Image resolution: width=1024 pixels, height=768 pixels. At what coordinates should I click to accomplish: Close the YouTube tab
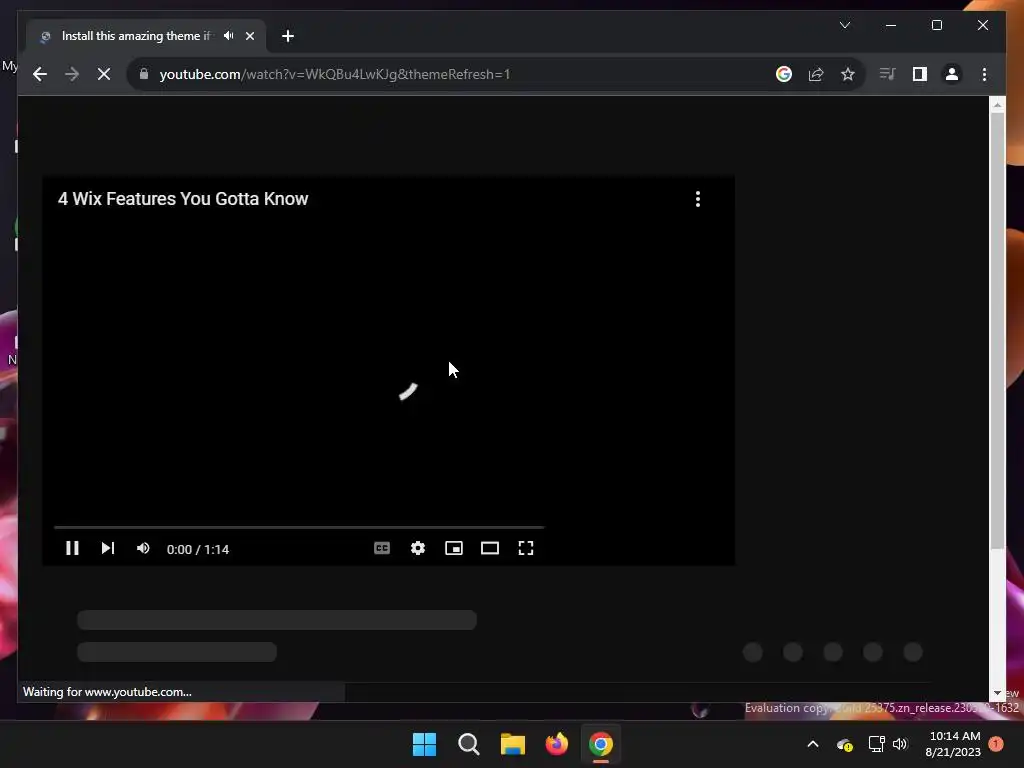click(x=249, y=36)
